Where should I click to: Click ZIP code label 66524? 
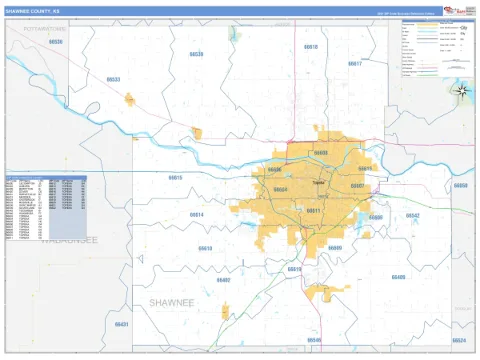point(459,340)
